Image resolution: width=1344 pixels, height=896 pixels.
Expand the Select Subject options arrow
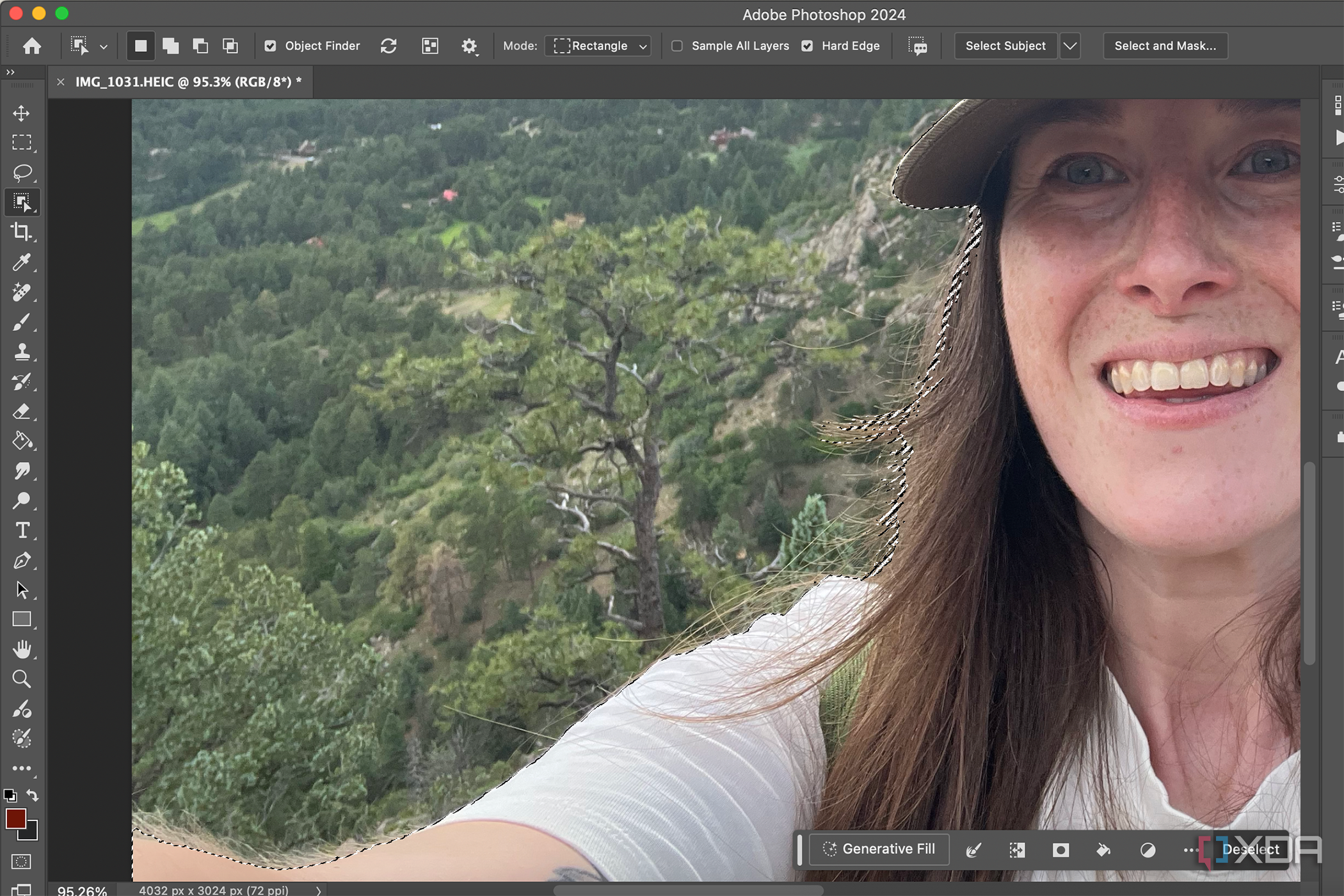click(x=1070, y=46)
